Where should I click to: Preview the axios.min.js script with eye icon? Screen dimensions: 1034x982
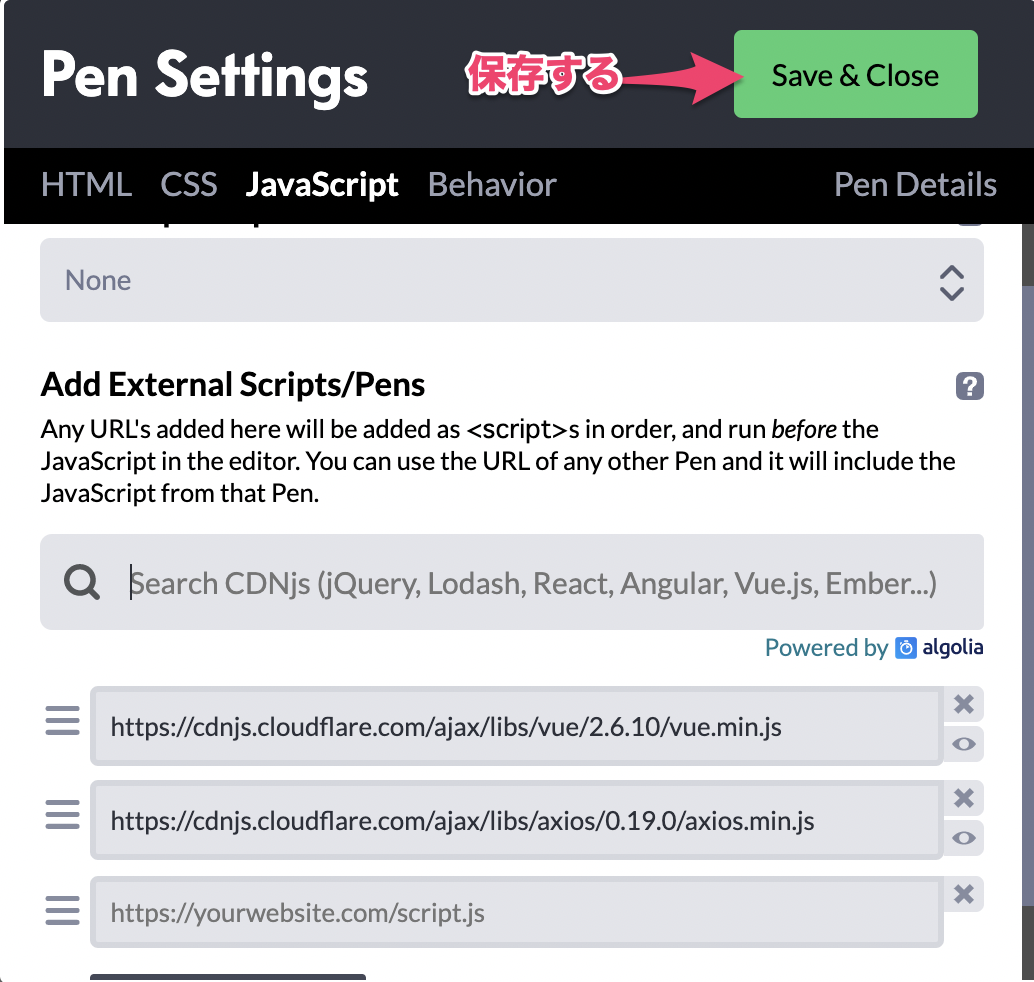(x=964, y=838)
